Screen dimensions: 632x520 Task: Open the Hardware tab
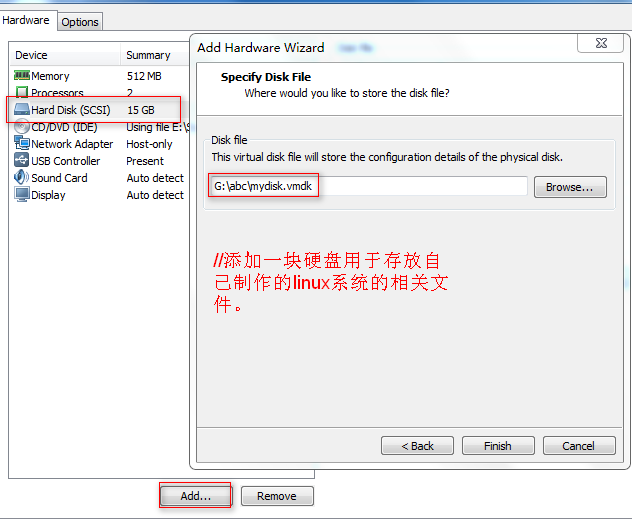point(26,20)
